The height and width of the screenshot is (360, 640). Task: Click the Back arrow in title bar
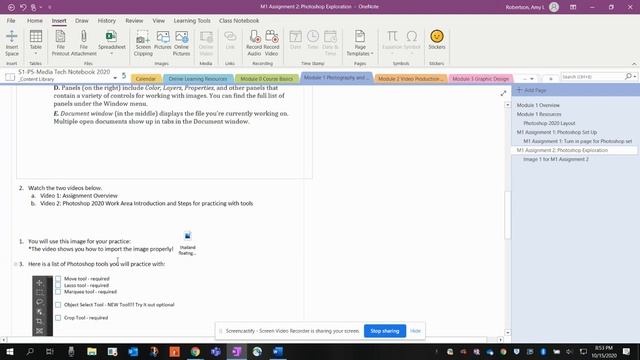[x=11, y=7]
